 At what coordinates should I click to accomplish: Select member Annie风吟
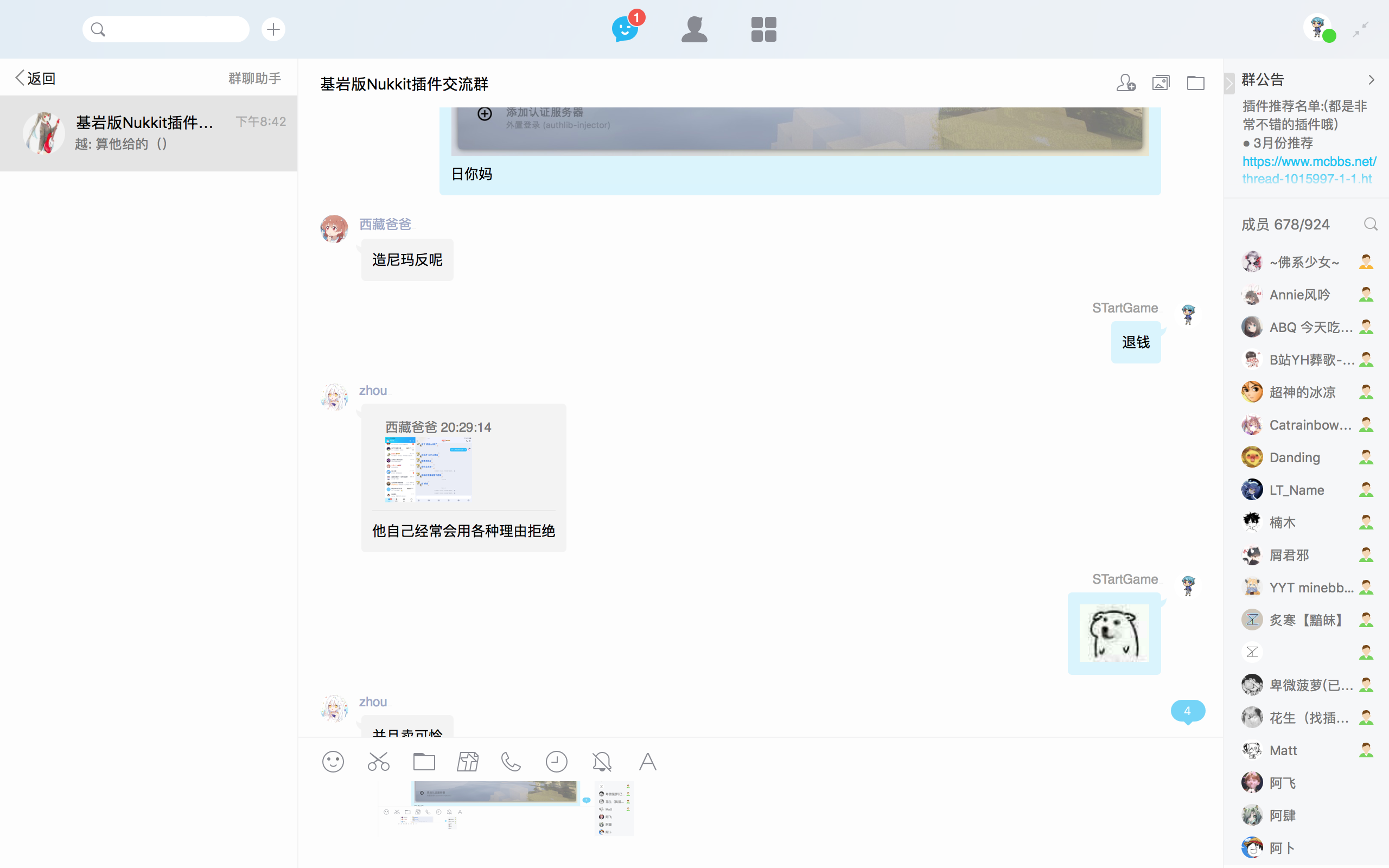[x=1307, y=295]
